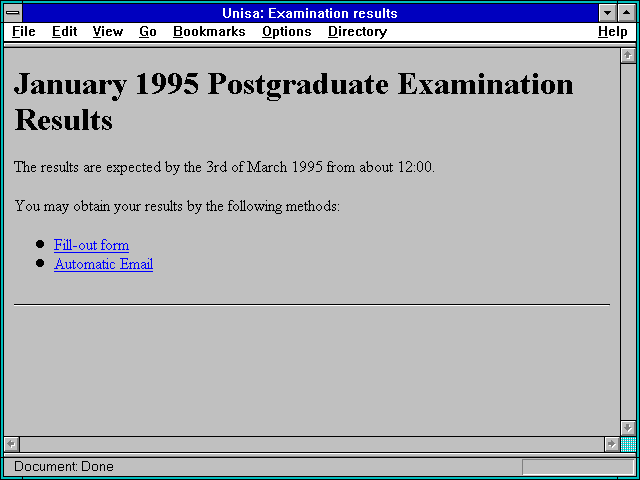Open the Options menu
The height and width of the screenshot is (480, 640).
[287, 31]
